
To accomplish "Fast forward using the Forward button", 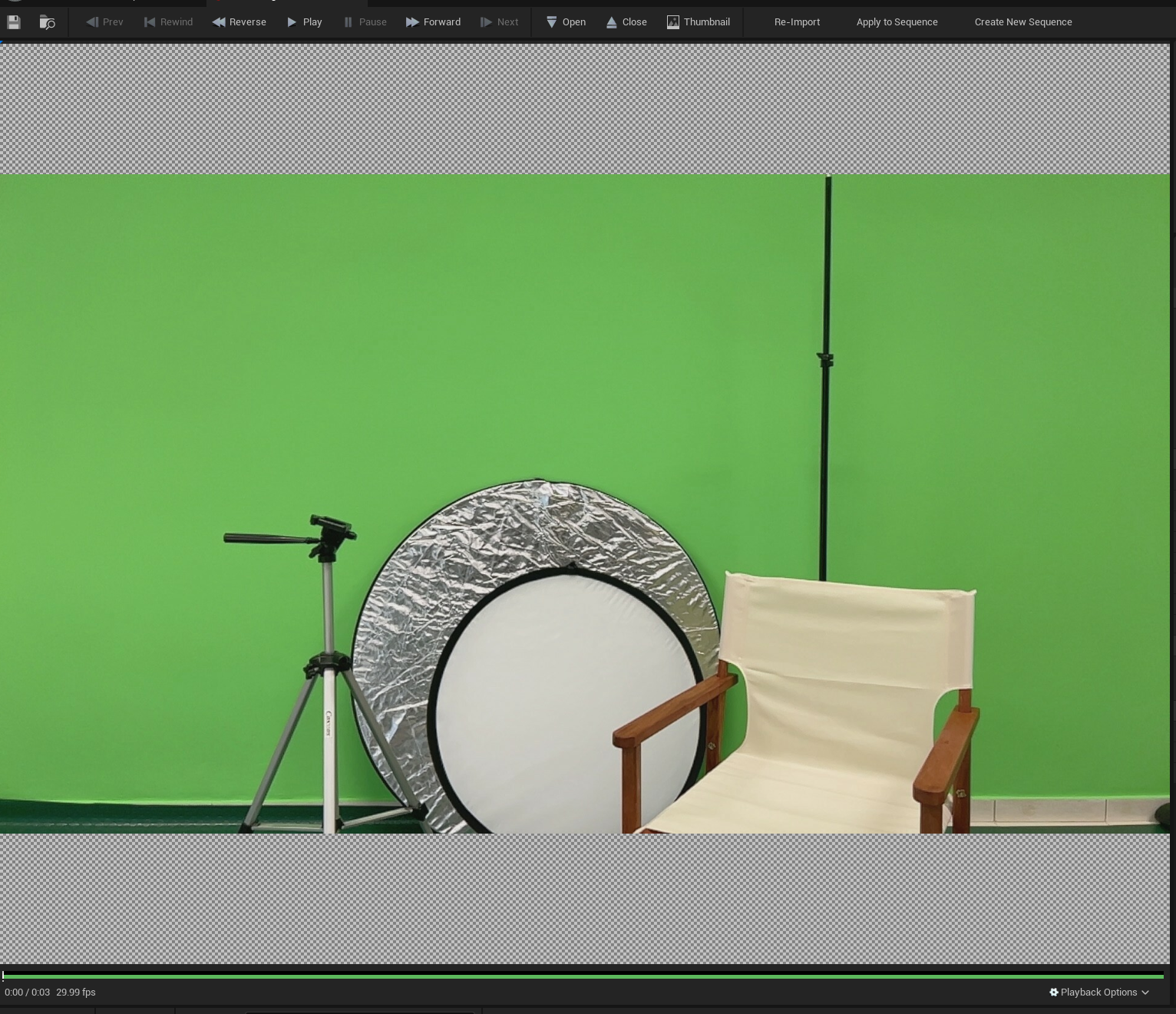I will click(433, 22).
